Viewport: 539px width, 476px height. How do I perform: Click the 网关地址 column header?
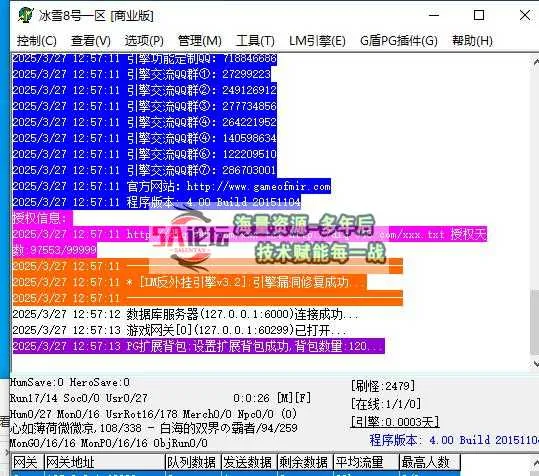104,462
